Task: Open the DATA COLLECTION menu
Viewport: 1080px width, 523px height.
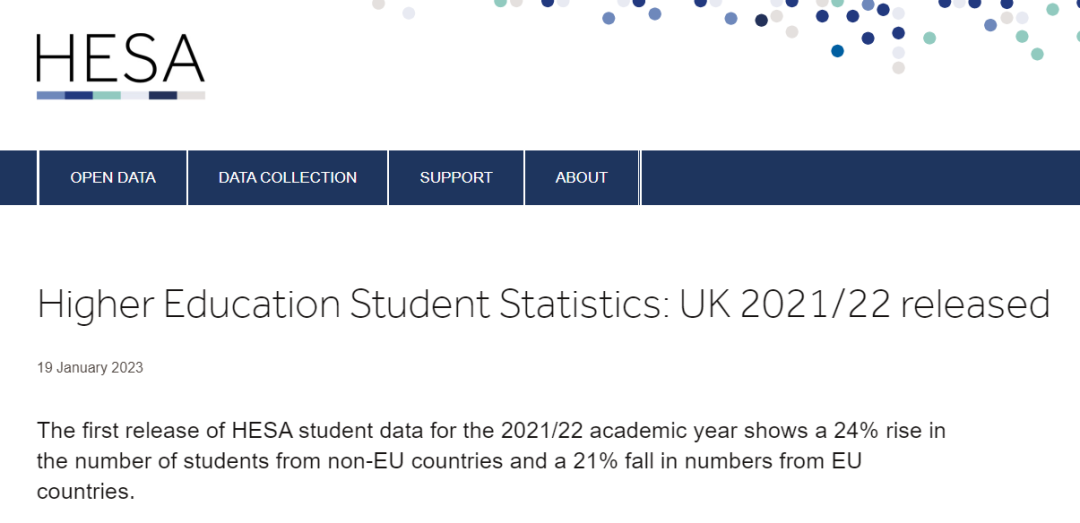Action: pos(288,178)
